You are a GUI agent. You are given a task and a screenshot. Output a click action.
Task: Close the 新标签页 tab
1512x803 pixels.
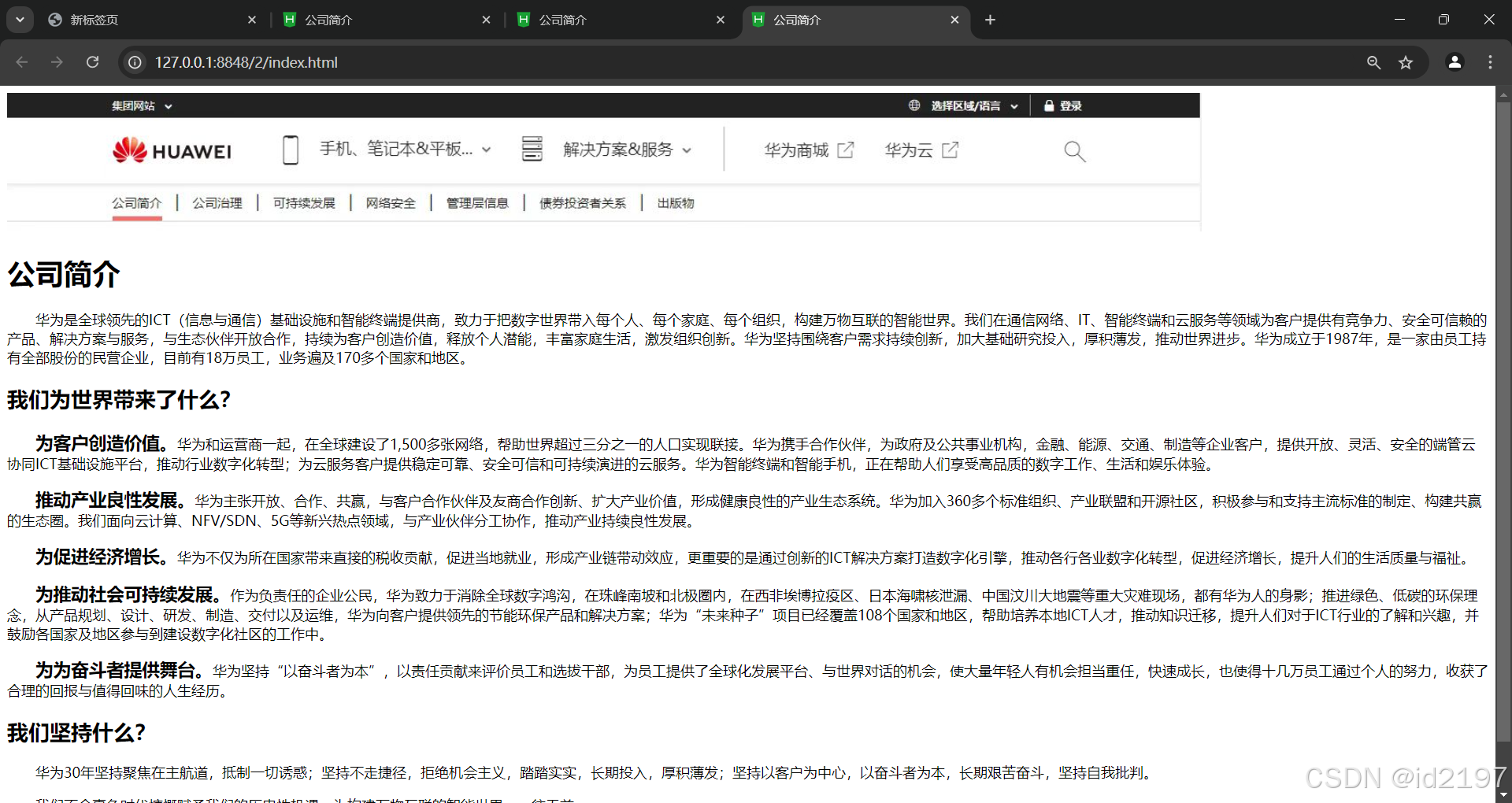click(x=252, y=20)
